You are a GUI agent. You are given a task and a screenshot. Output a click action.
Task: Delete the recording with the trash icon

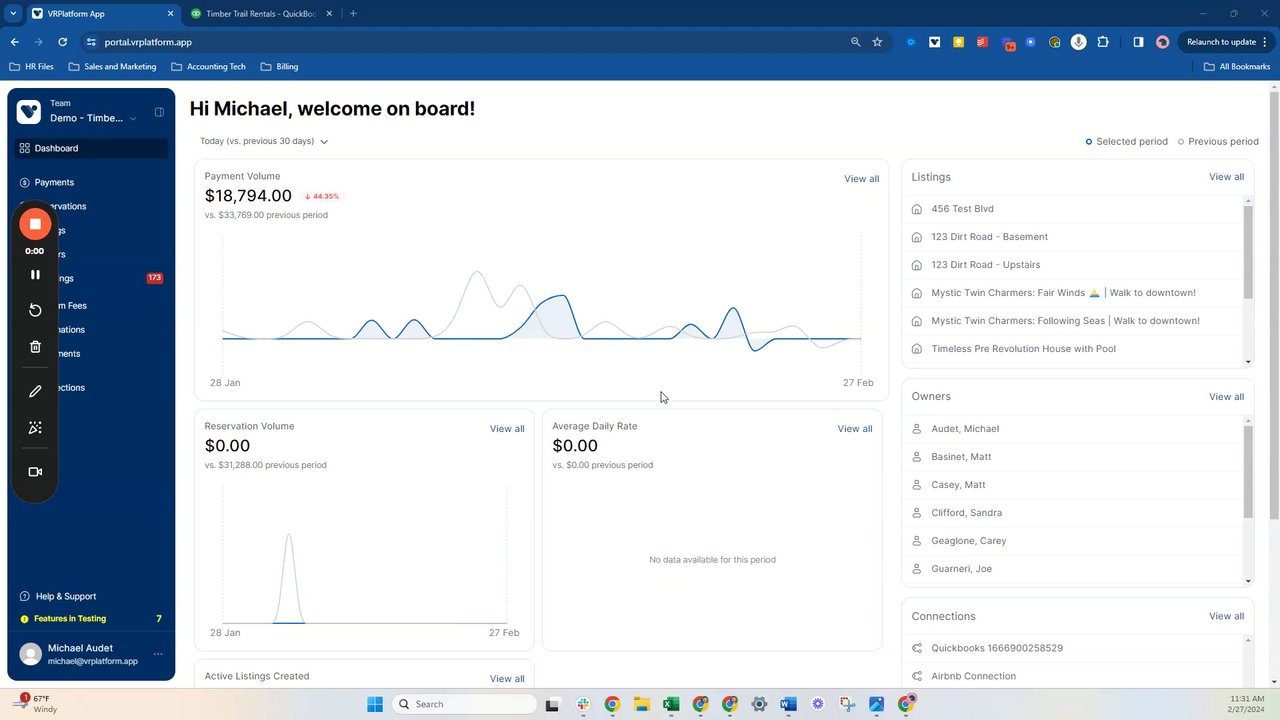35,347
